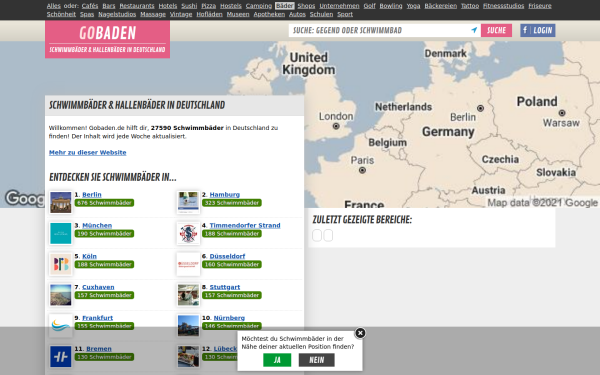Screen dimensions: 600x375
Task: Select the Bowling category
Action: coord(391,6)
